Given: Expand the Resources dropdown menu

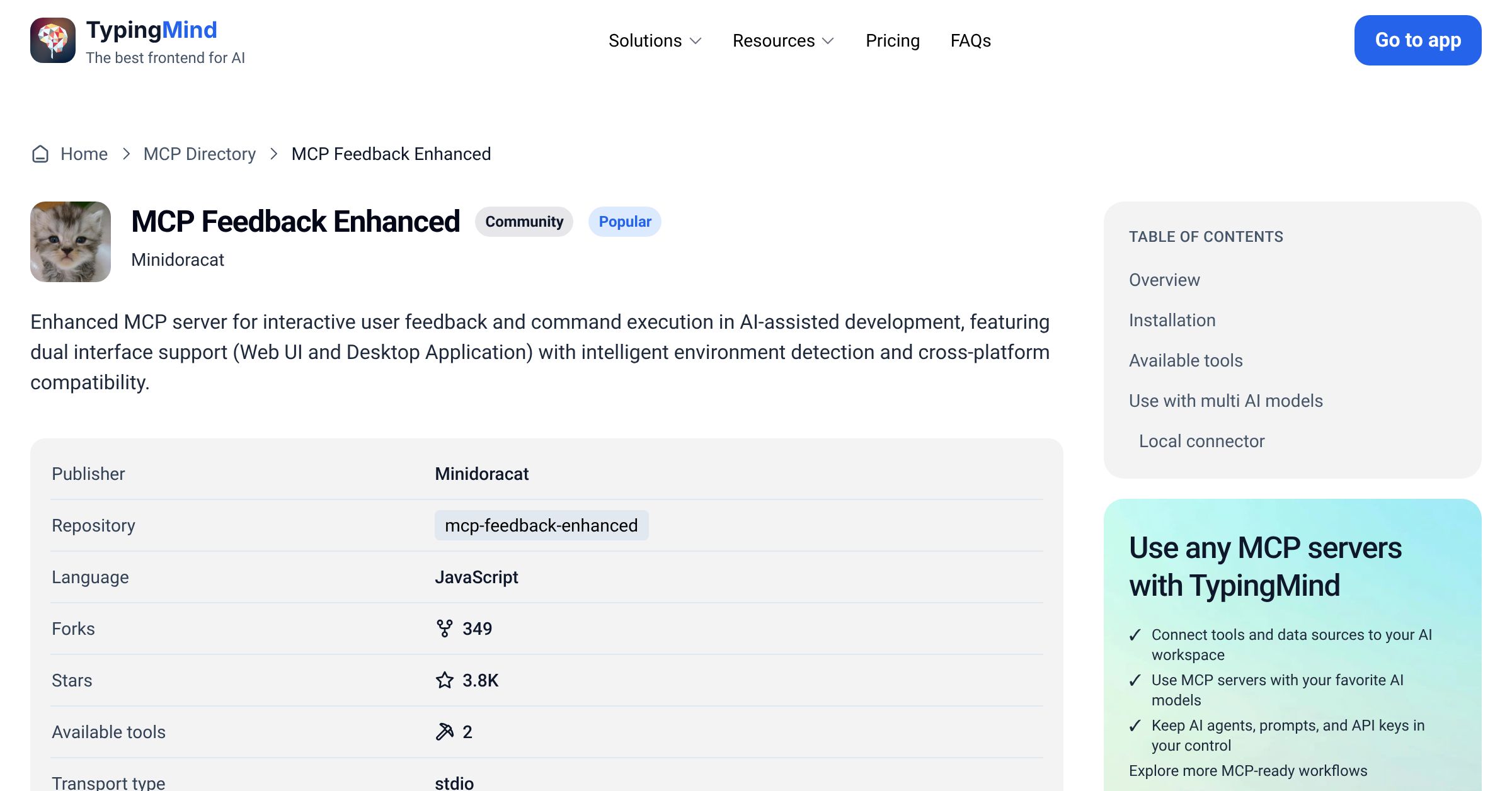Looking at the screenshot, I should 784,40.
